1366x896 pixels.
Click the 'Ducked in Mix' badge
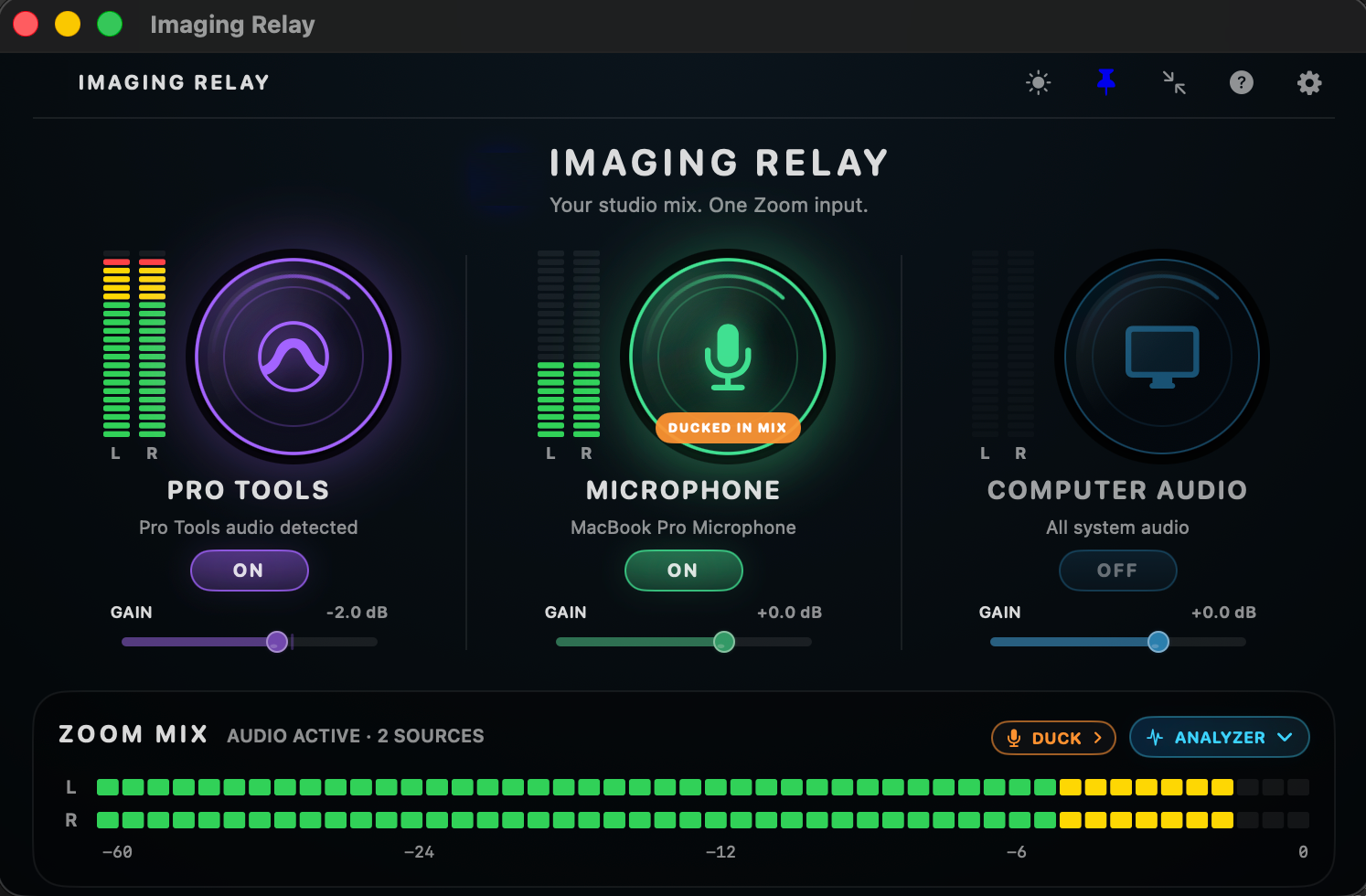pos(728,428)
